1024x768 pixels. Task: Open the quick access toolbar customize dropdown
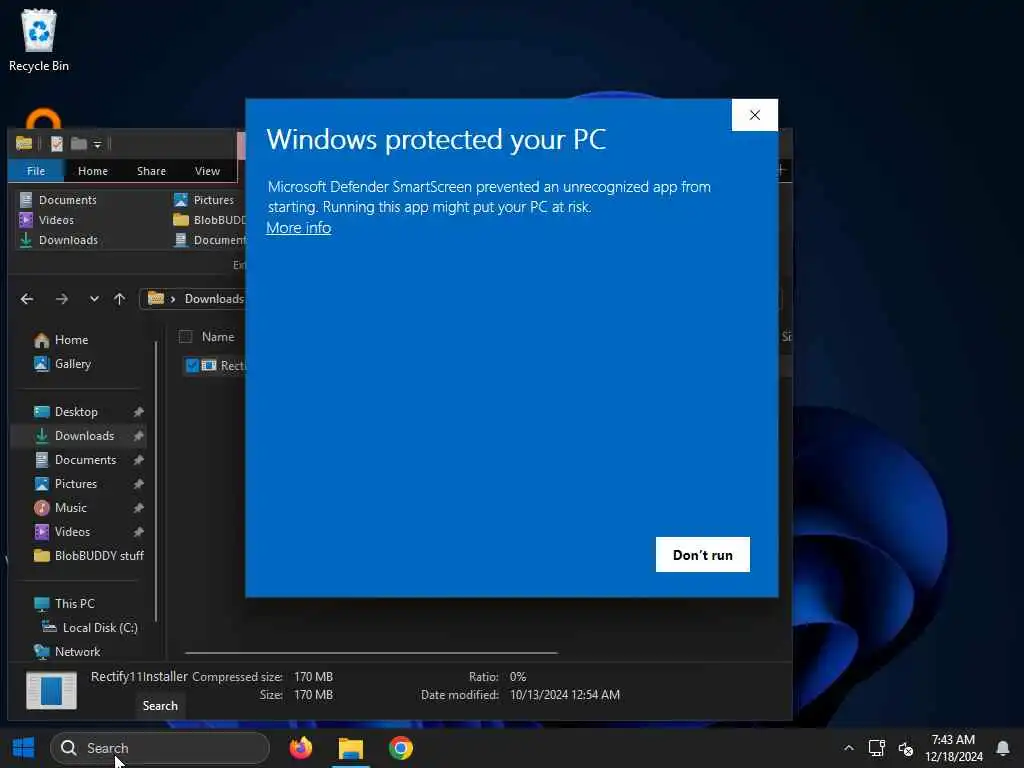[97, 144]
